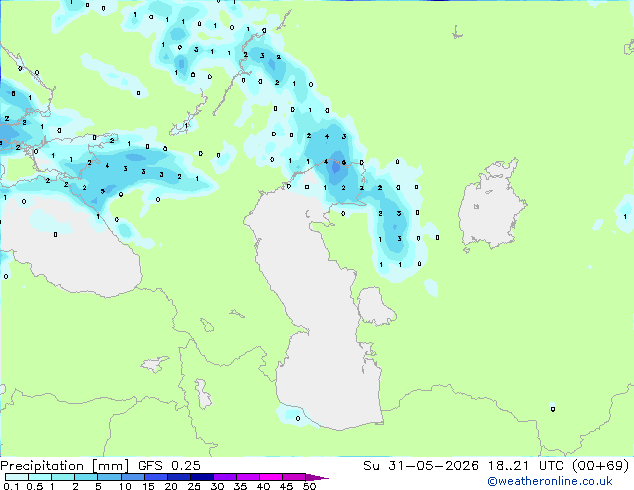Image resolution: width=634 pixels, height=490 pixels.
Task: Click the legend label '30'
Action: 217,486
